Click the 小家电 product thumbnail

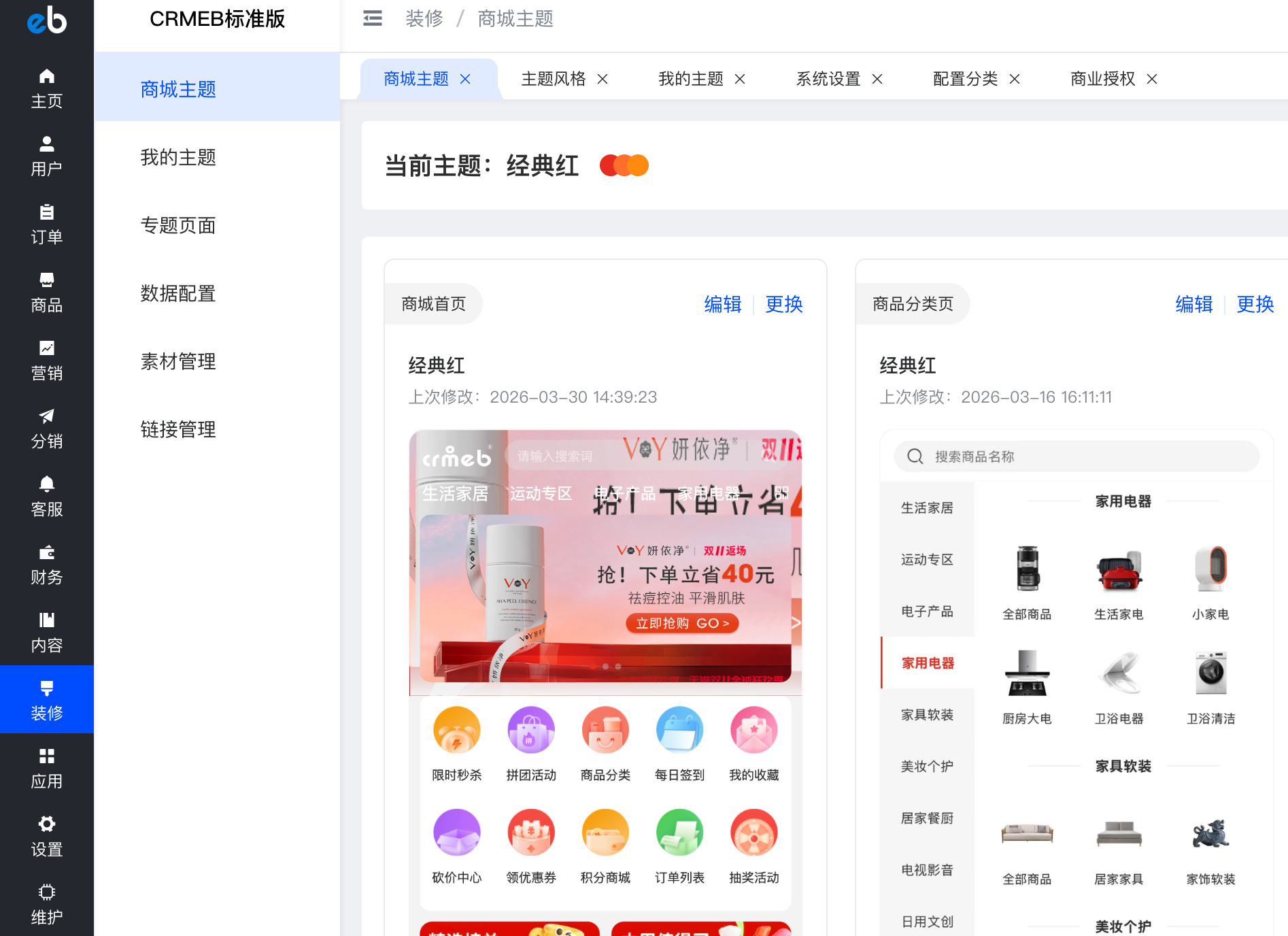point(1211,569)
